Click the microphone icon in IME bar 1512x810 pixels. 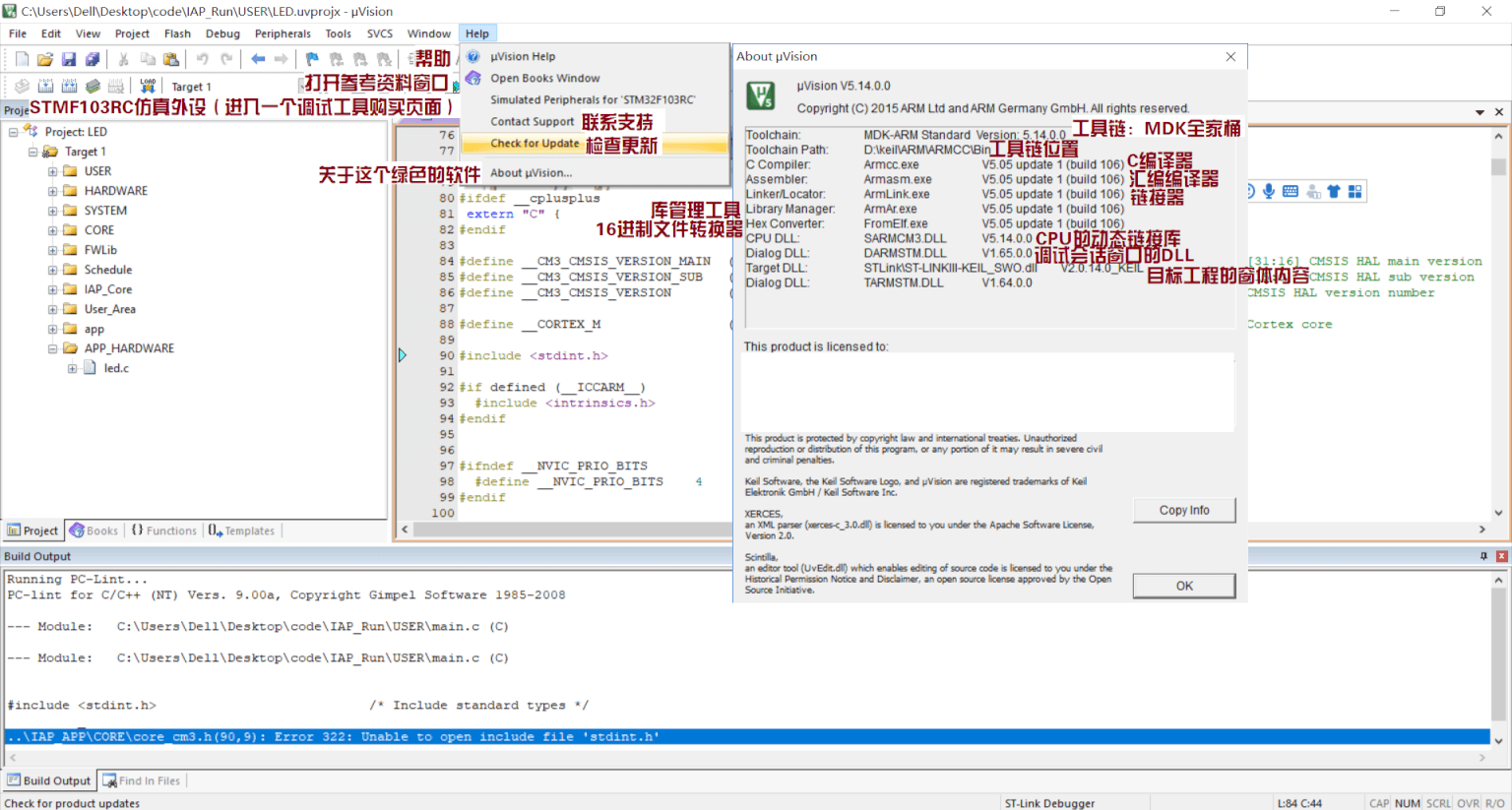[1269, 191]
